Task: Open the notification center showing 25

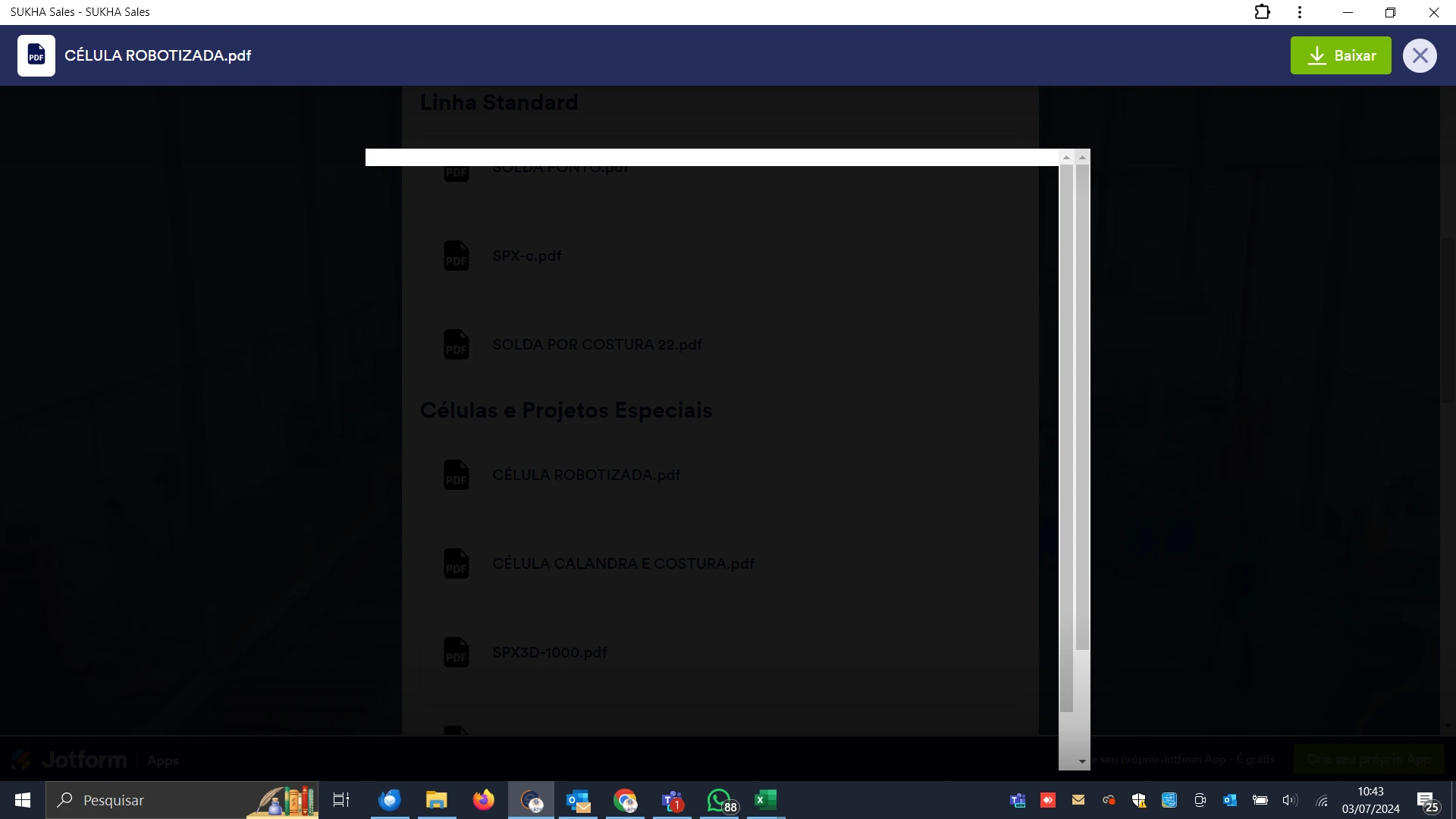Action: (1427, 800)
